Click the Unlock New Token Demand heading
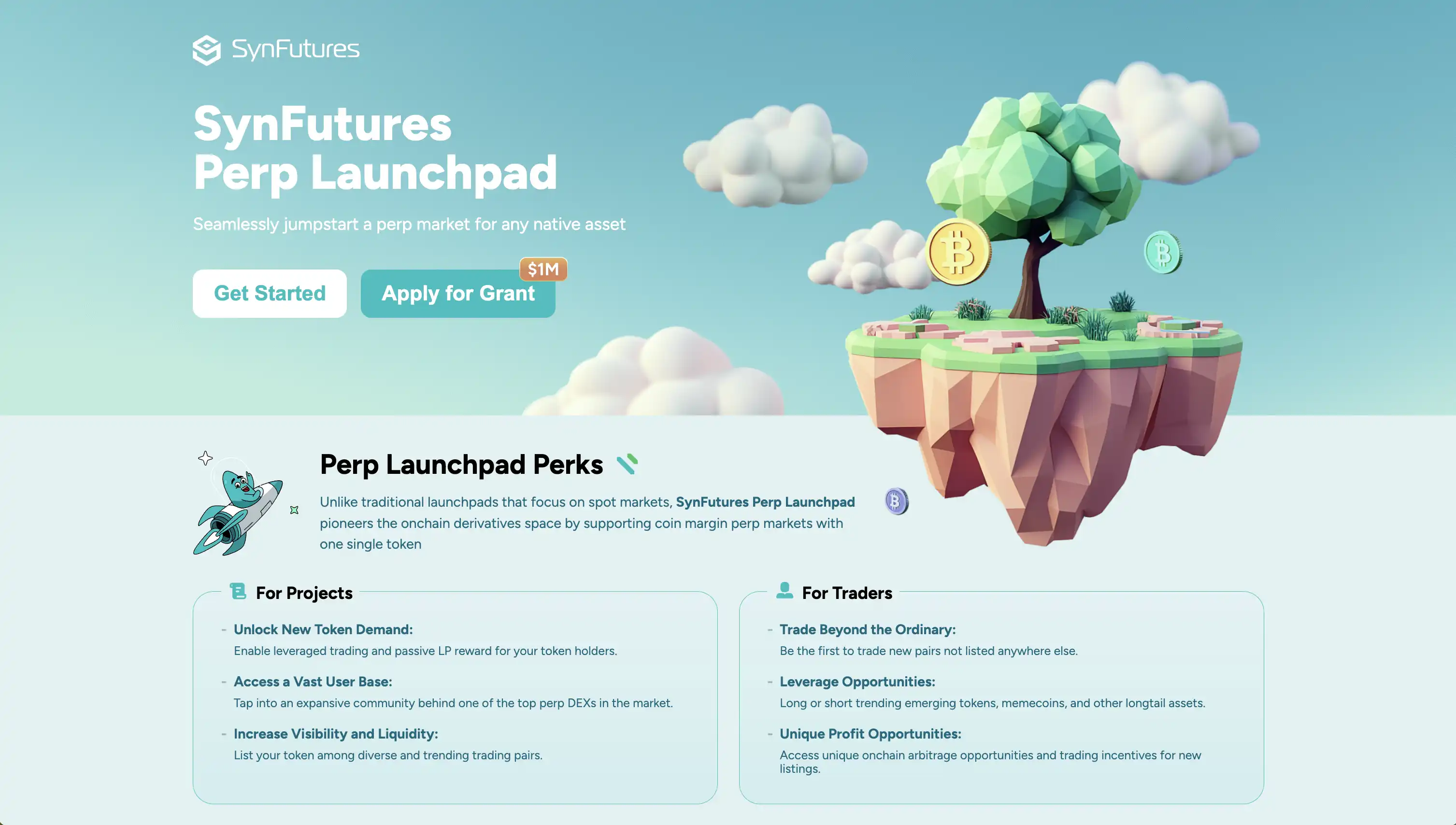This screenshot has width=1456, height=825. click(323, 629)
